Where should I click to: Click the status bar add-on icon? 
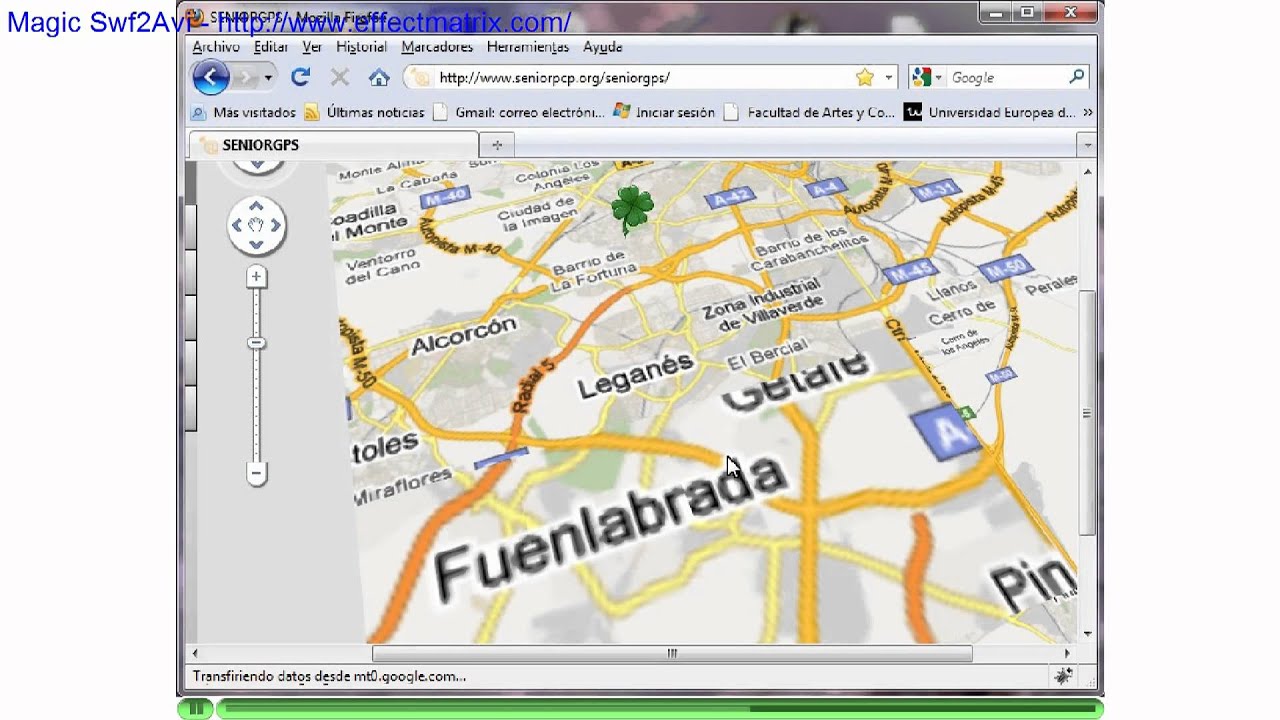coord(1064,677)
